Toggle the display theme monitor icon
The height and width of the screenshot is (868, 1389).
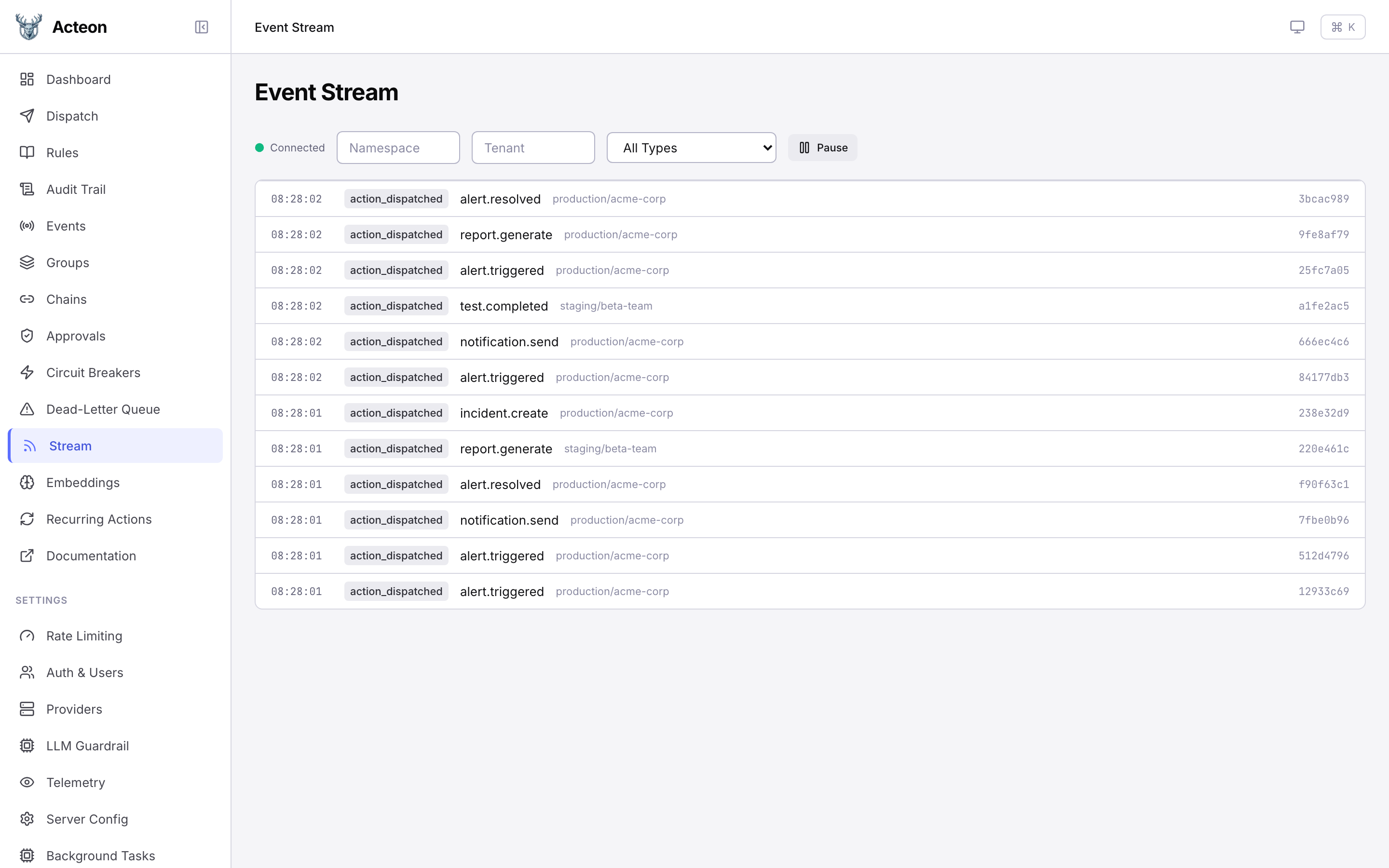coord(1296,27)
